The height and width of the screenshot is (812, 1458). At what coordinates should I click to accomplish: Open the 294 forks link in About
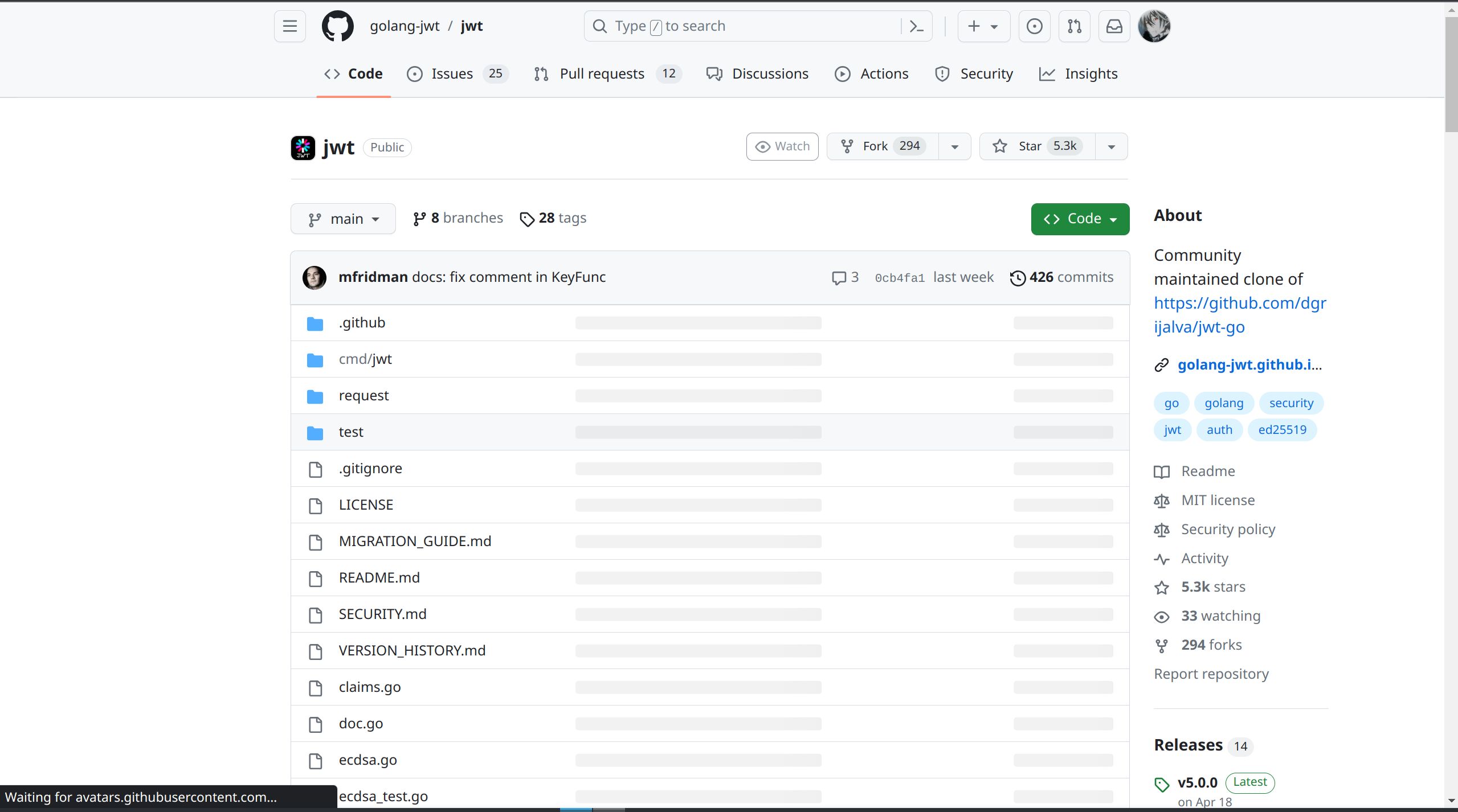tap(1211, 645)
